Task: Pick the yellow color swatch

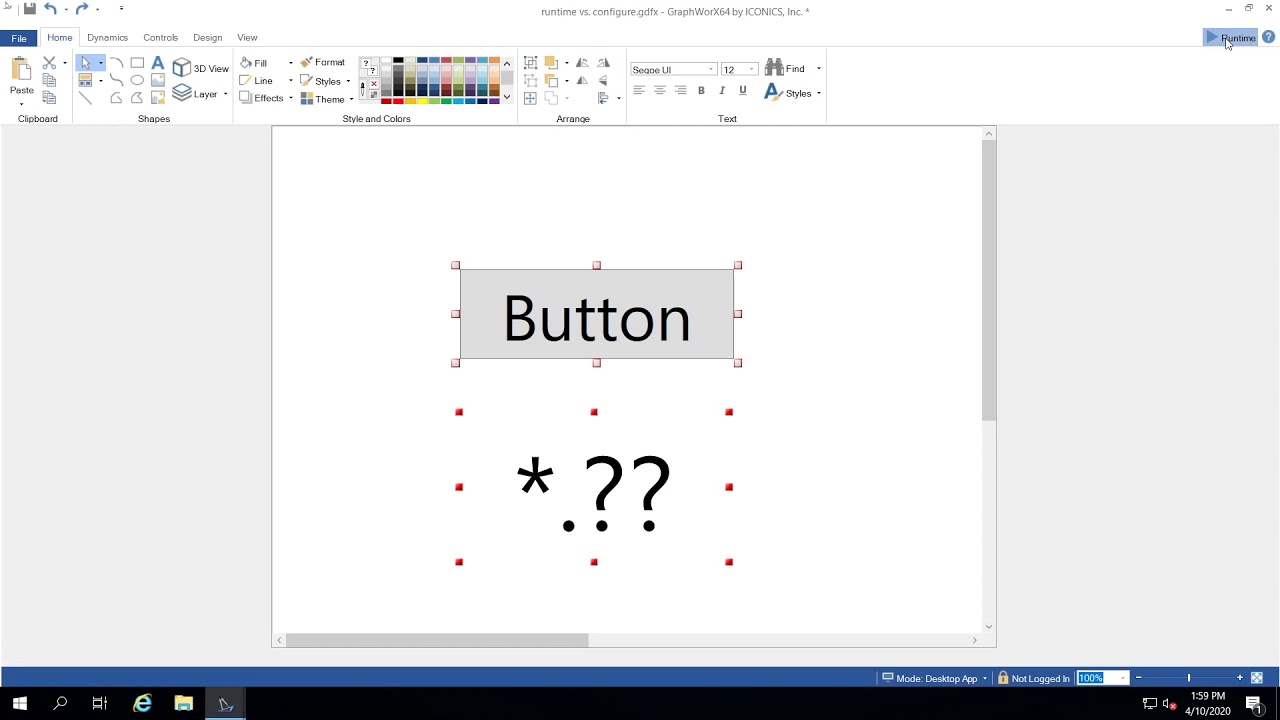Action: pyautogui.click(x=422, y=101)
